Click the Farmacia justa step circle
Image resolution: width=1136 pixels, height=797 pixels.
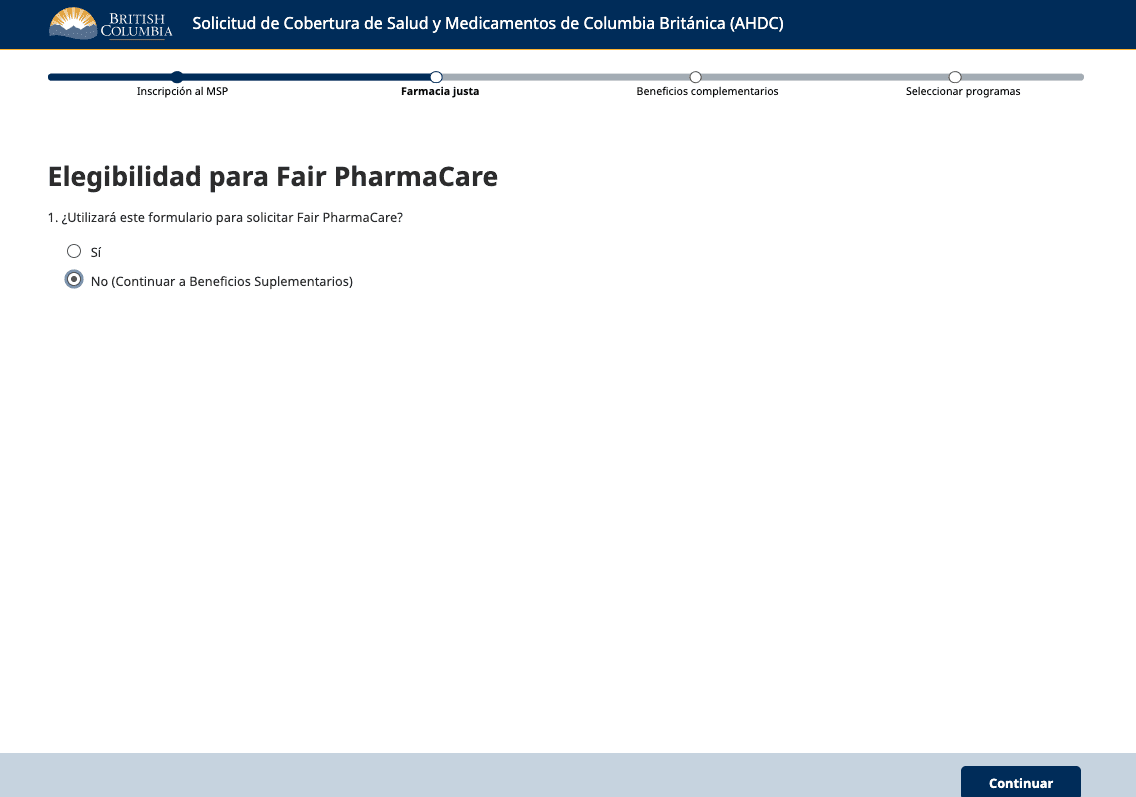(x=436, y=77)
